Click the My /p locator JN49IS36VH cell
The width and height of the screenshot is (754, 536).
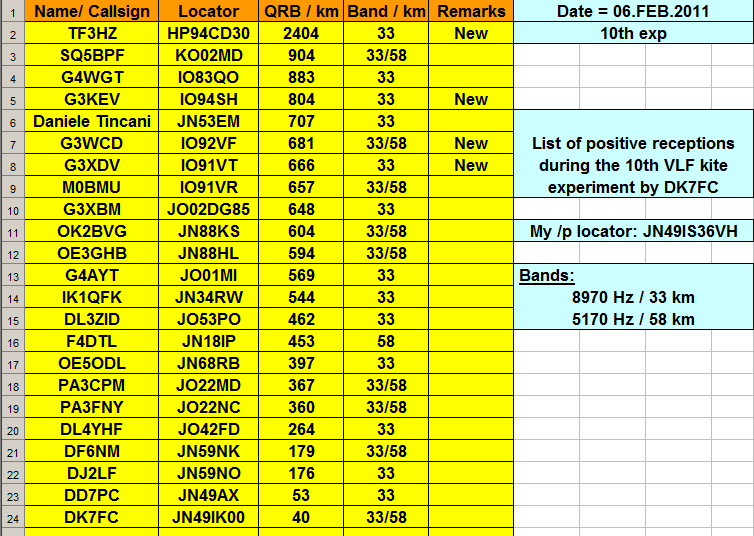click(x=634, y=231)
